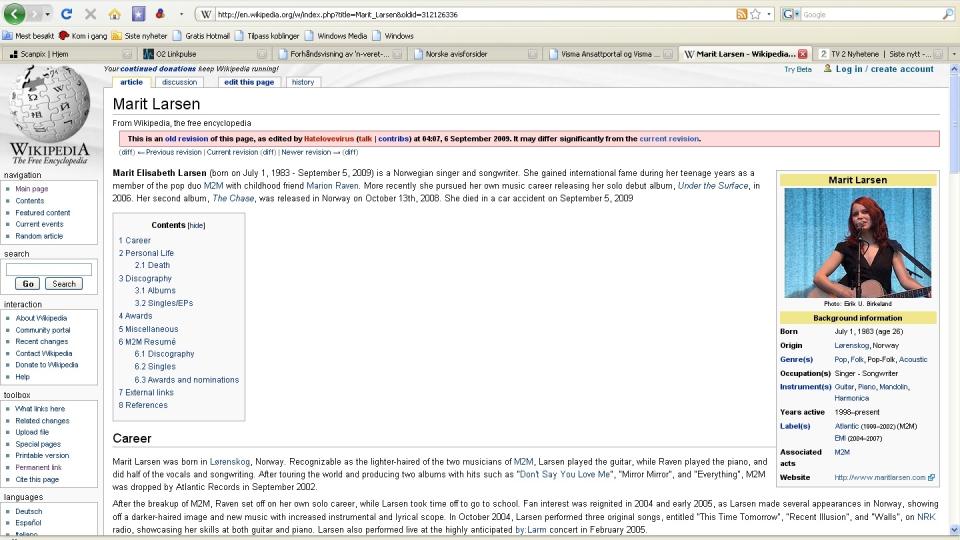The height and width of the screenshot is (540, 960).
Task: Go back with the green back arrow
Action: [15, 13]
